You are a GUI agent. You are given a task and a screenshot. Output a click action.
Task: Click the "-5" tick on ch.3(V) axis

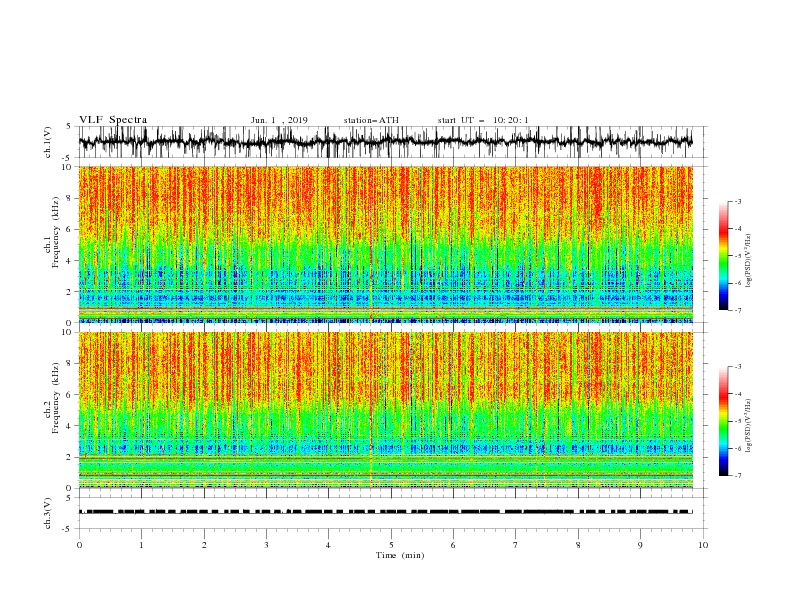coord(68,529)
